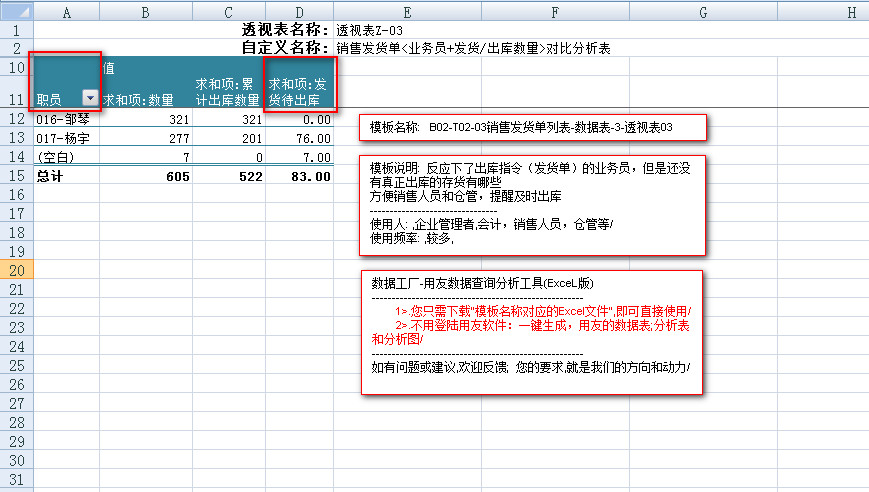Screen dimensions: 869x492
Task: Select column D header
Action: point(298,11)
